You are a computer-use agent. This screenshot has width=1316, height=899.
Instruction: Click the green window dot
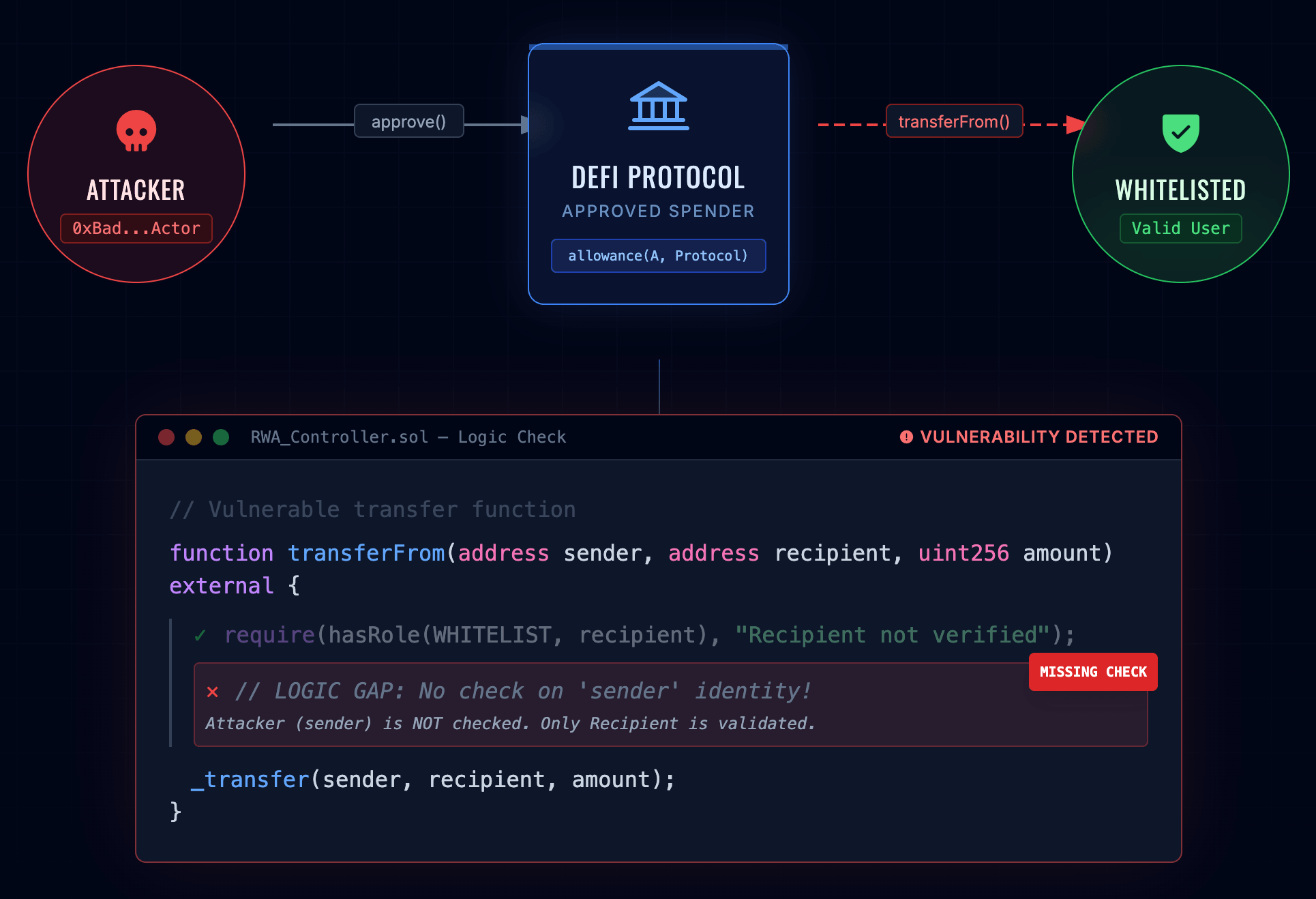click(x=221, y=437)
